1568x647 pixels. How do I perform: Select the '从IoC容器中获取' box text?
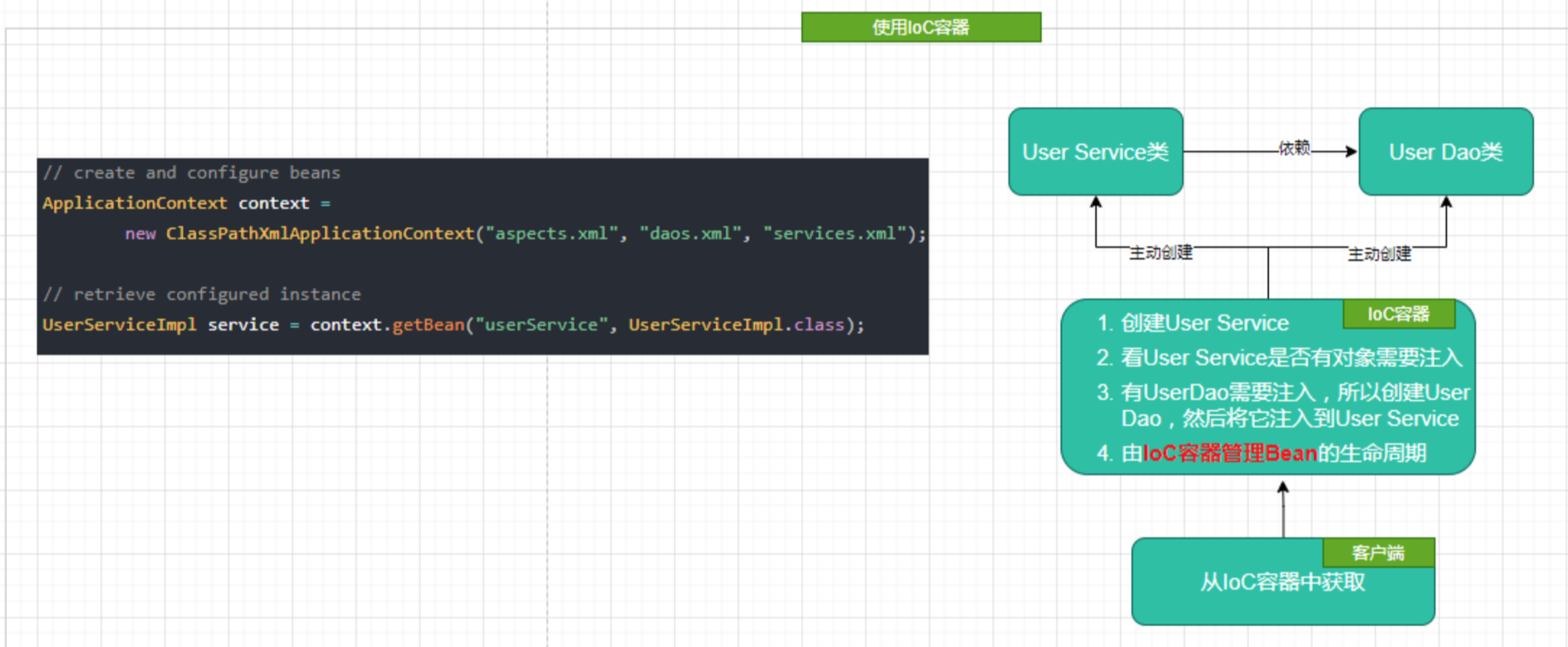1283,582
